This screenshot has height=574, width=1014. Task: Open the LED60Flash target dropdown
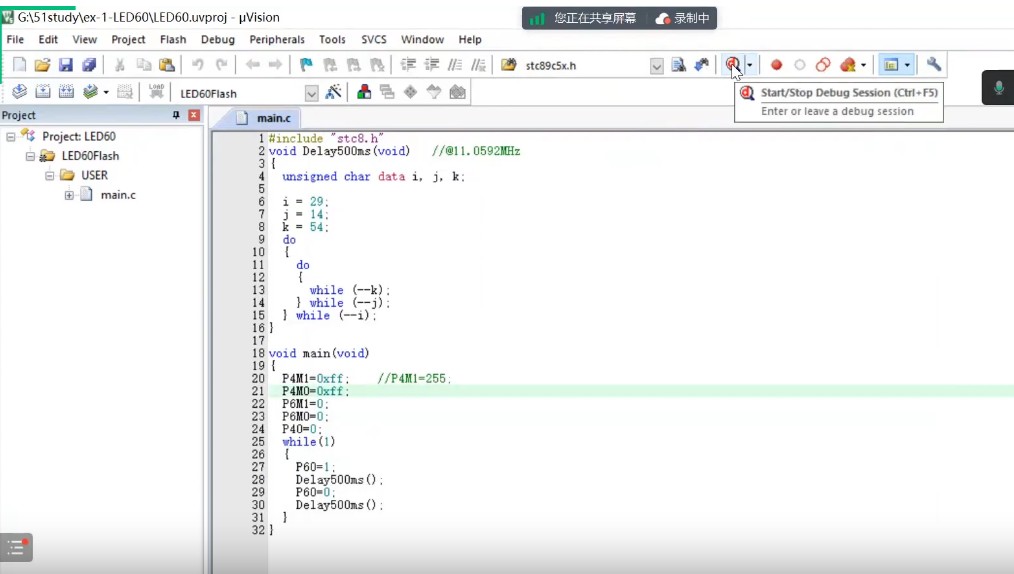point(311,93)
